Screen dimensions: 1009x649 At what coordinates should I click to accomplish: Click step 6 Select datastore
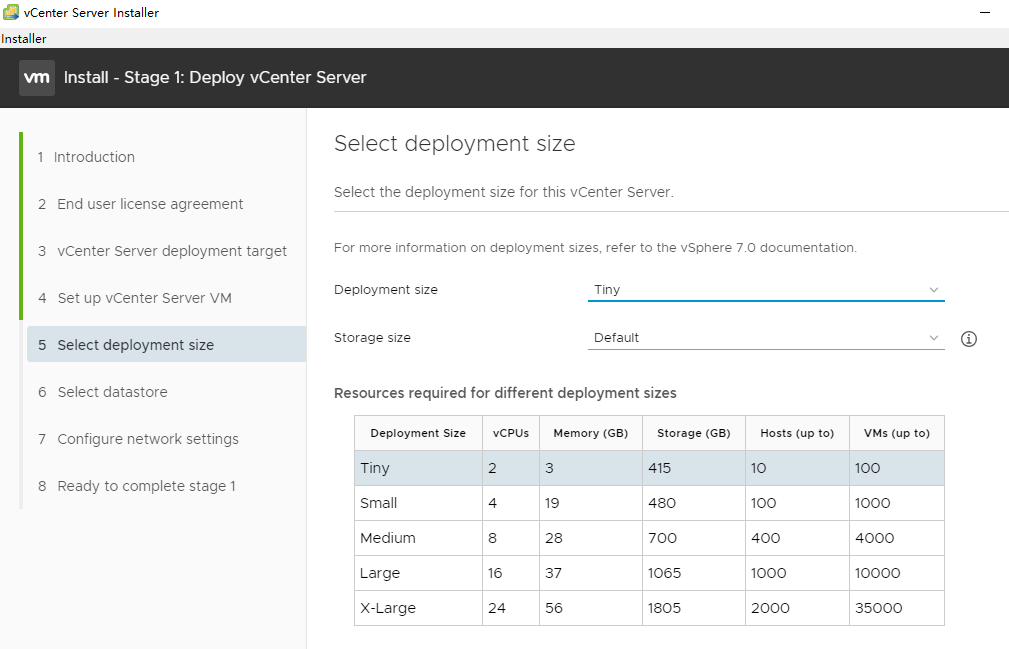[103, 392]
